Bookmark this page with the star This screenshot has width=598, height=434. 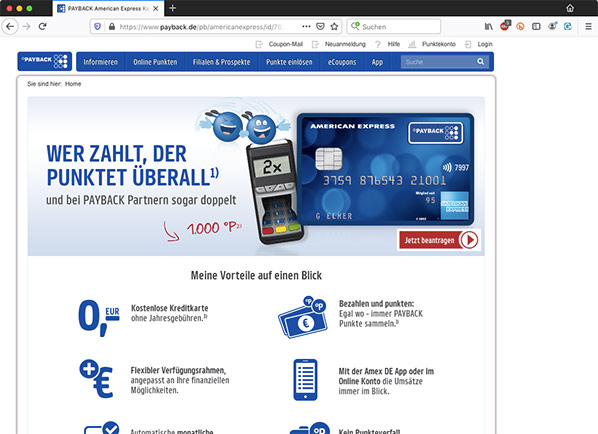click(334, 26)
